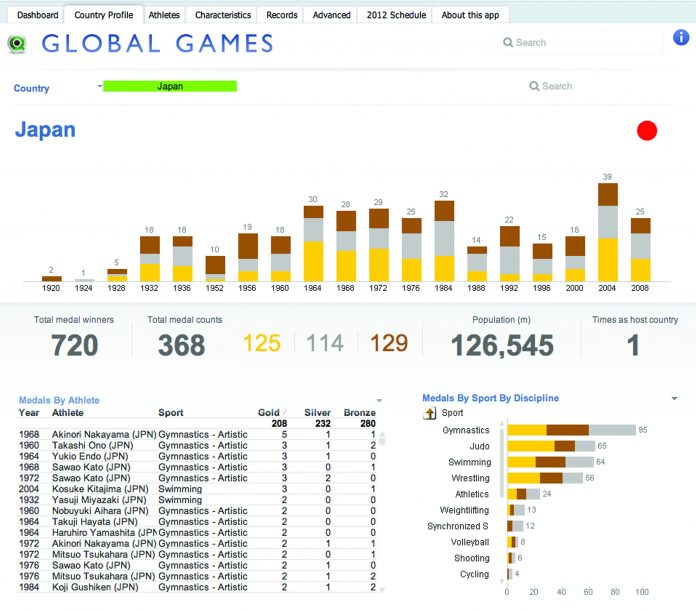Click the green Qlik logo icon
Image resolution: width=696 pixels, height=610 pixels.
point(17,44)
